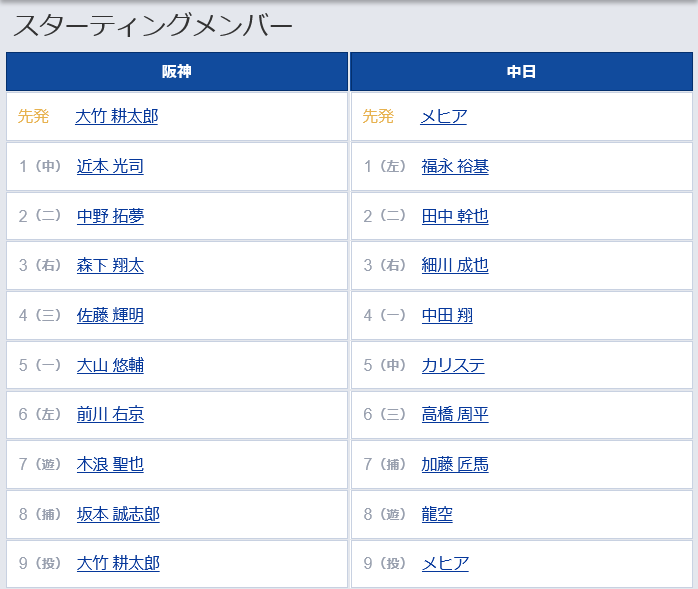The image size is (698, 589).
Task: Open Hanshin starting pitcher 大竹 耕太郎 link
Action: click(117, 116)
